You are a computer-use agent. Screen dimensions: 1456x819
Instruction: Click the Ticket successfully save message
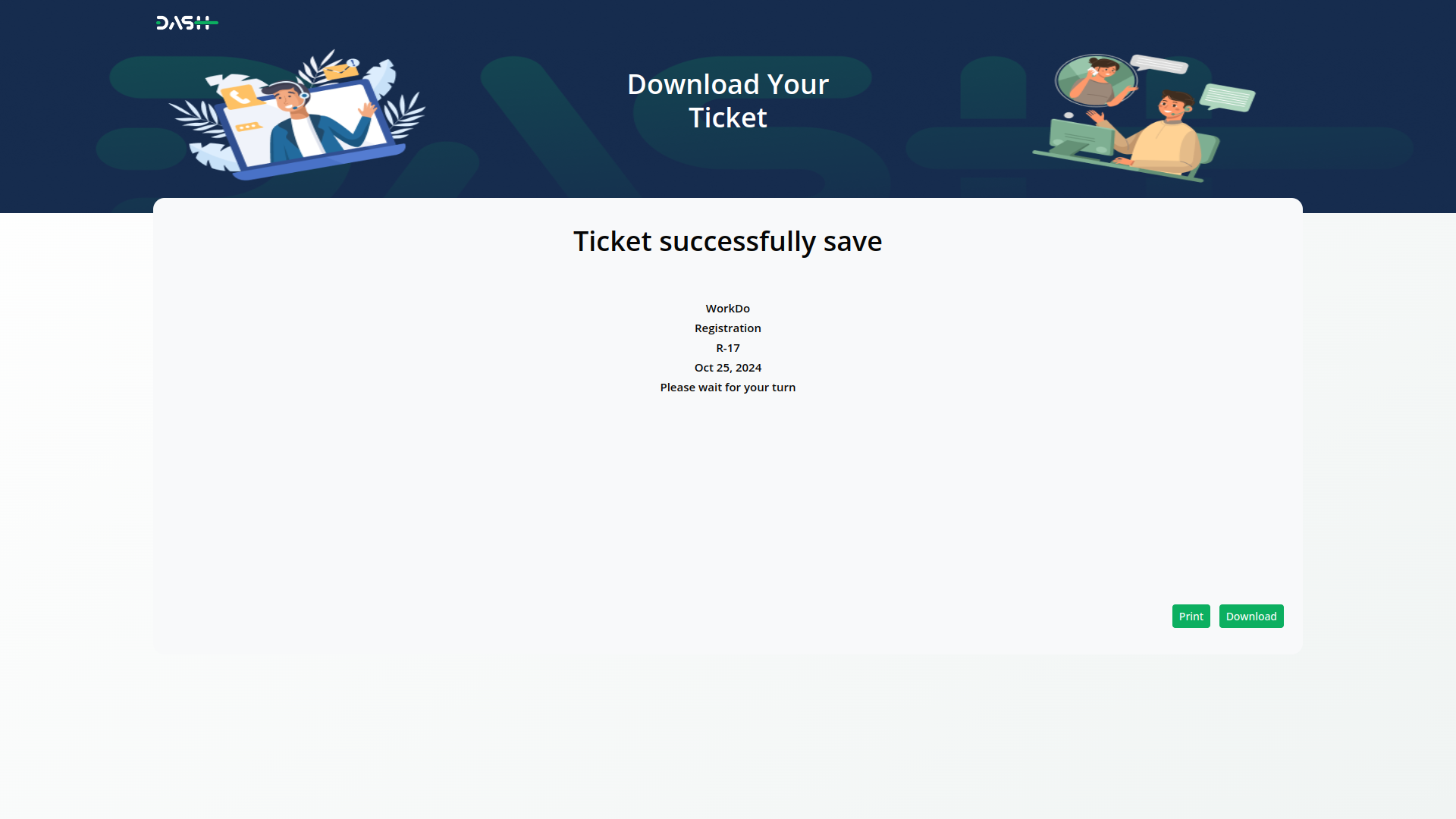[x=728, y=241]
